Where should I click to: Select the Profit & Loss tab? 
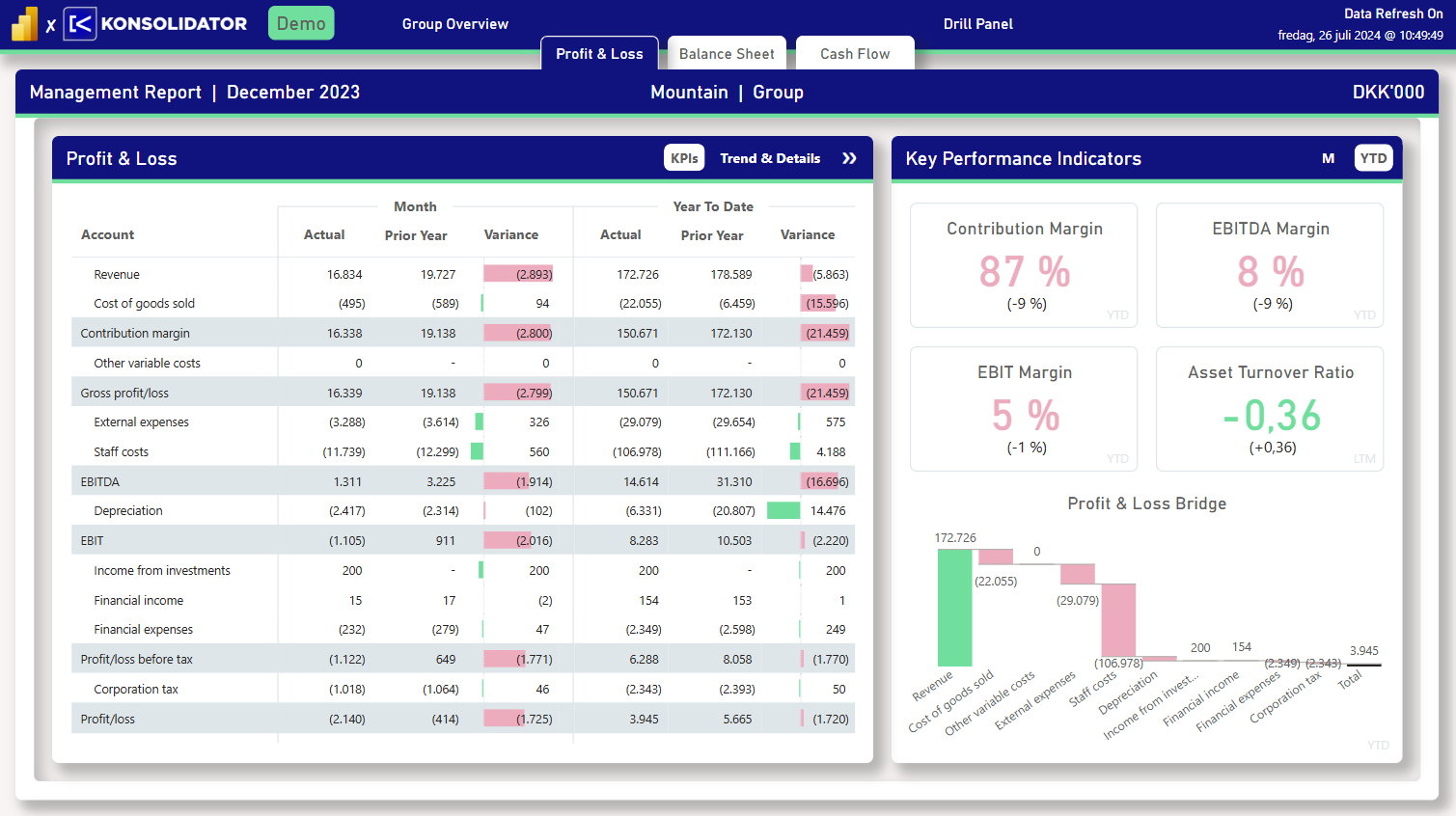pyautogui.click(x=599, y=54)
